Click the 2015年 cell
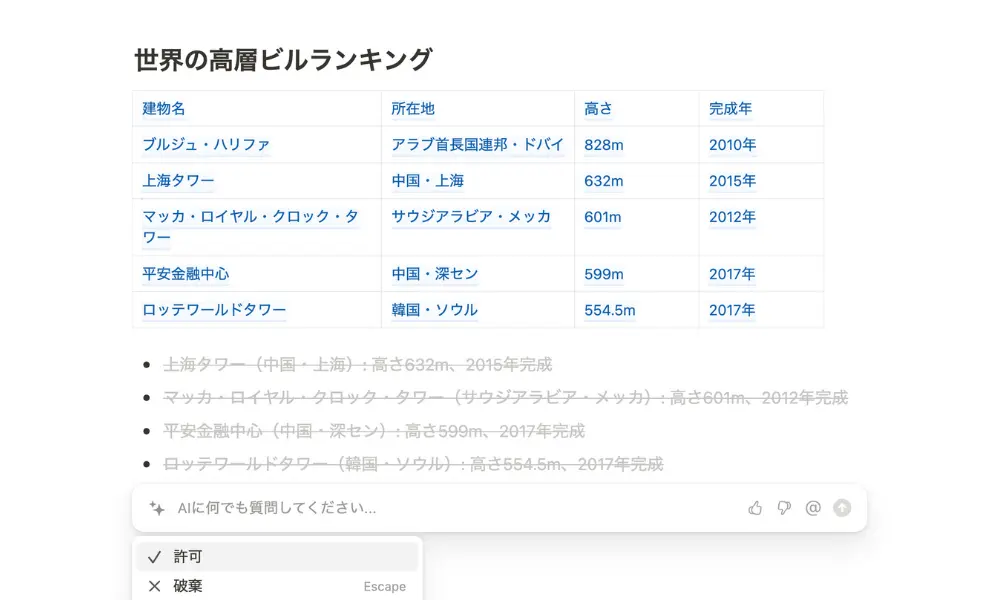 [761, 180]
